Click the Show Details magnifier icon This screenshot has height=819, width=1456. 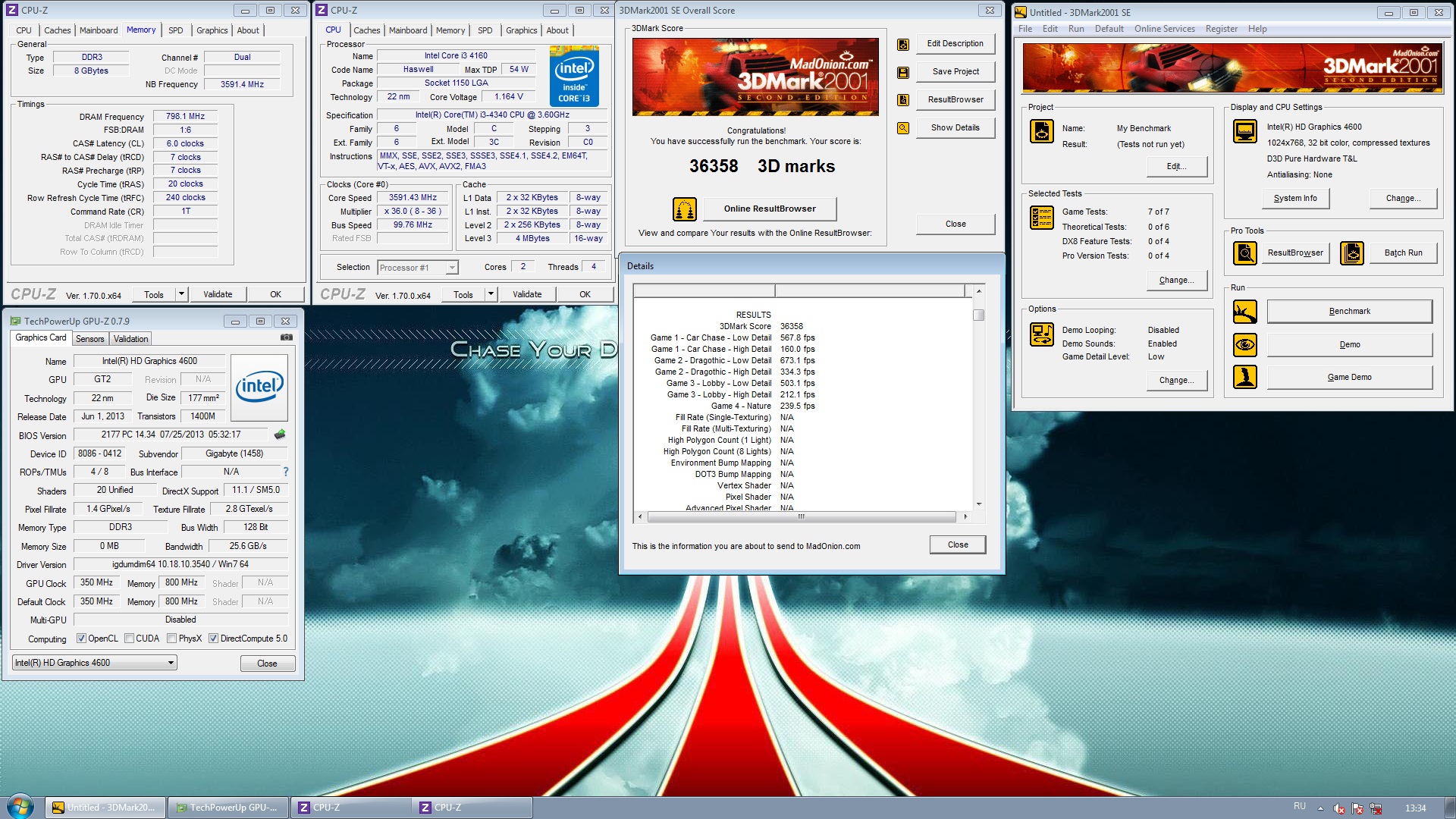(x=902, y=127)
